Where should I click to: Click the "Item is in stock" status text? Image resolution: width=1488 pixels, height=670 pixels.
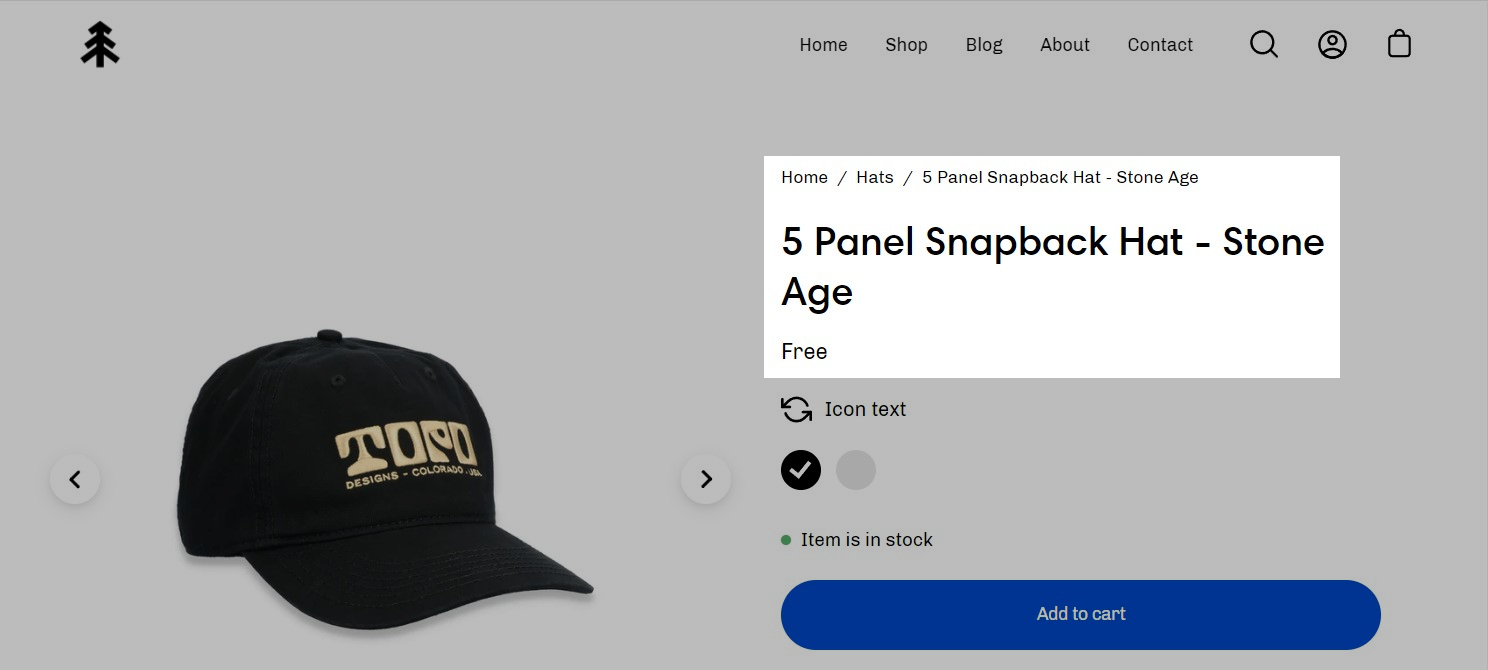[866, 540]
